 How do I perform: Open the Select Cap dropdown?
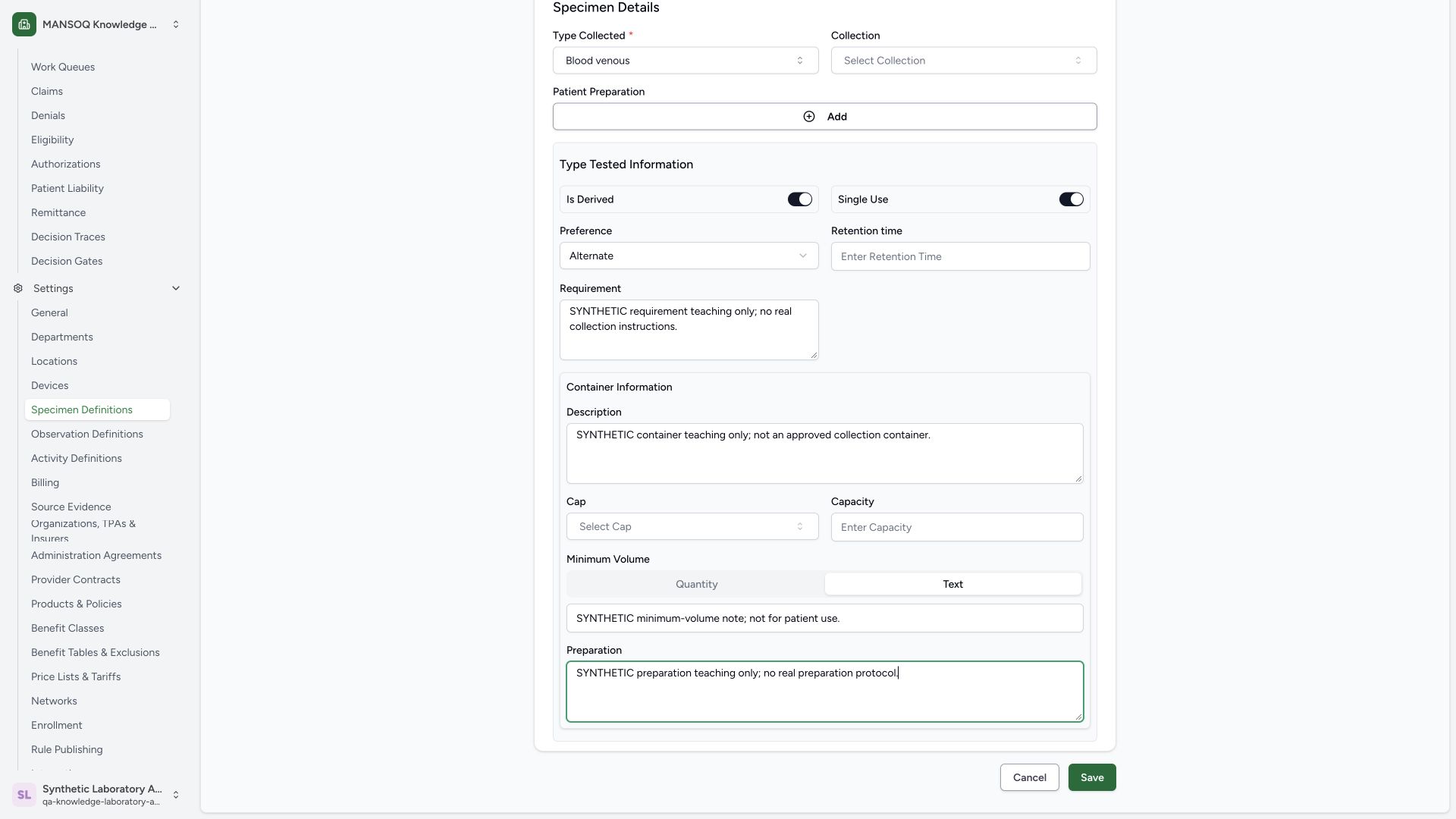pos(692,526)
